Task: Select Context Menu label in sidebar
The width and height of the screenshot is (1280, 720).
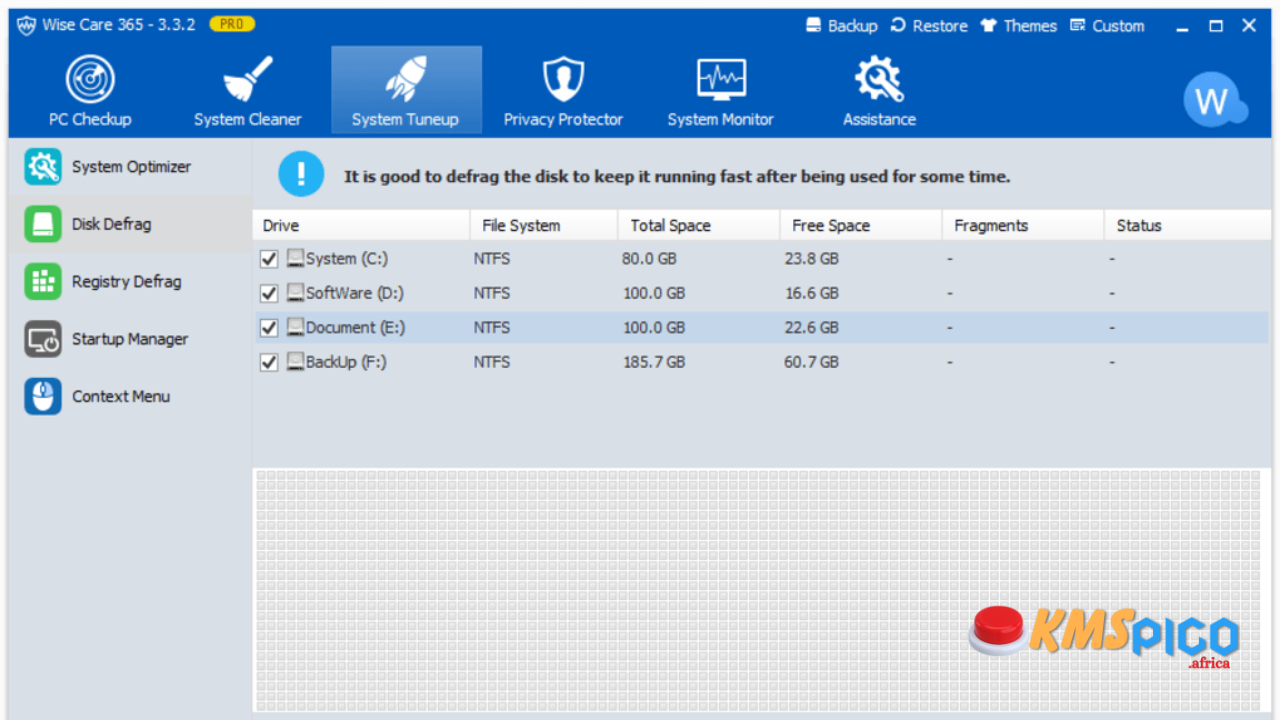Action: tap(121, 397)
